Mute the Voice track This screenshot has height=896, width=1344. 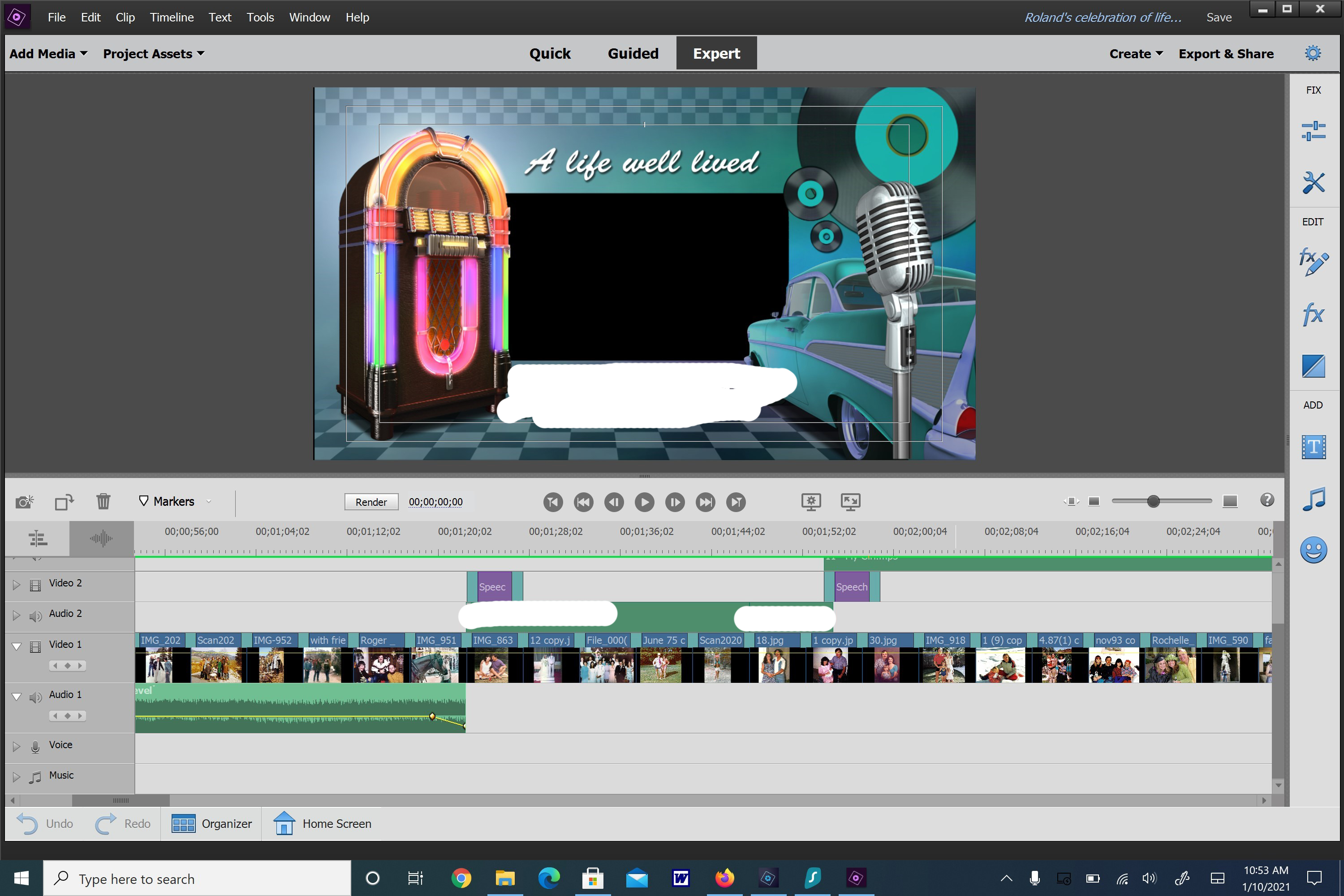(x=35, y=746)
